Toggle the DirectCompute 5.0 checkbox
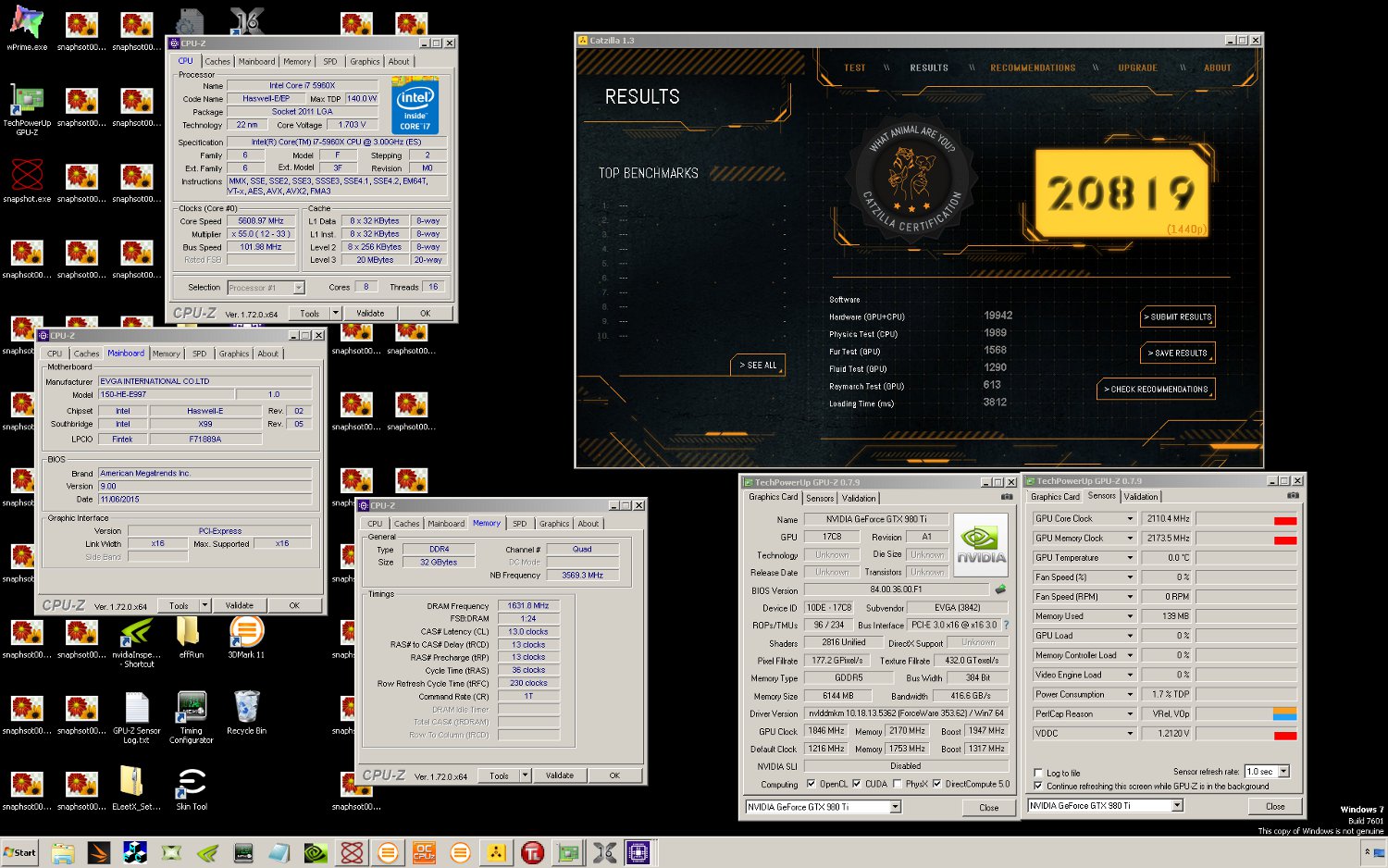 coord(937,784)
